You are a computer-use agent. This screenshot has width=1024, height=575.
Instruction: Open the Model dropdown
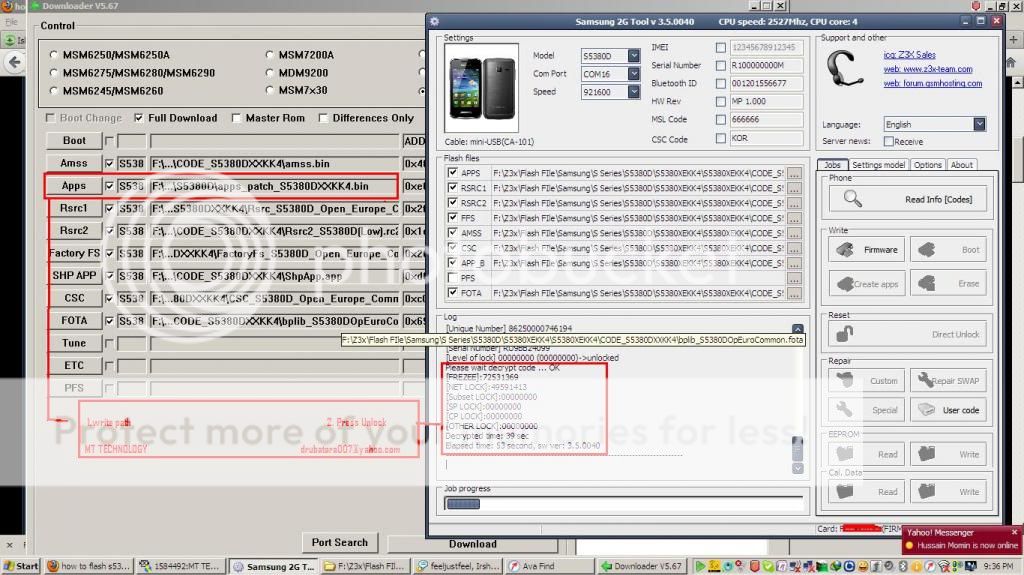[633, 56]
